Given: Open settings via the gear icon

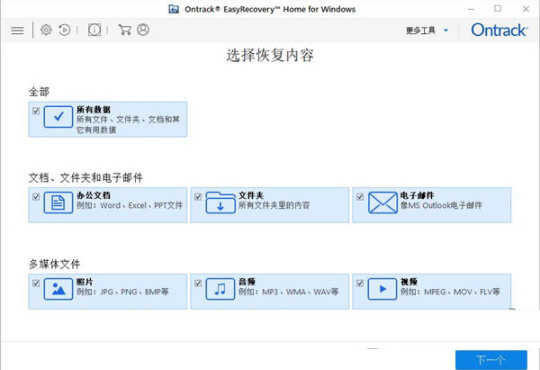Looking at the screenshot, I should [46, 30].
